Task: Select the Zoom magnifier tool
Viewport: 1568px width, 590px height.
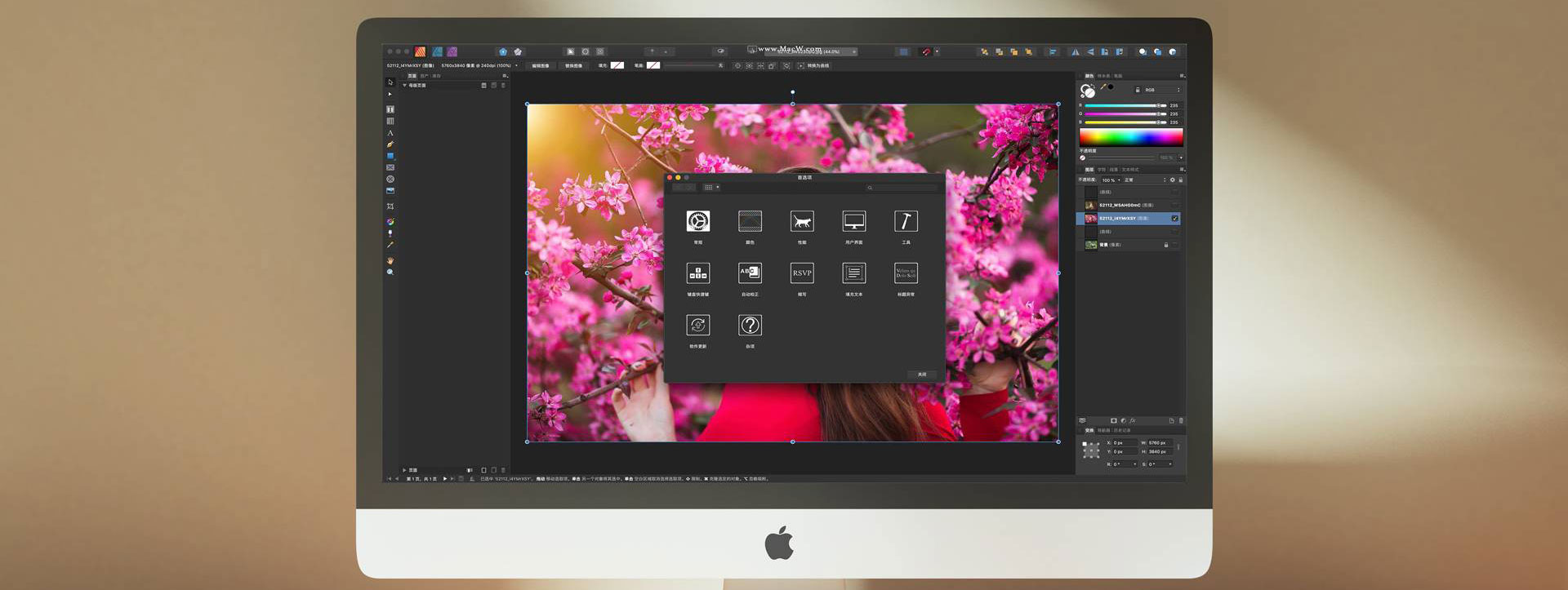Action: (x=390, y=272)
